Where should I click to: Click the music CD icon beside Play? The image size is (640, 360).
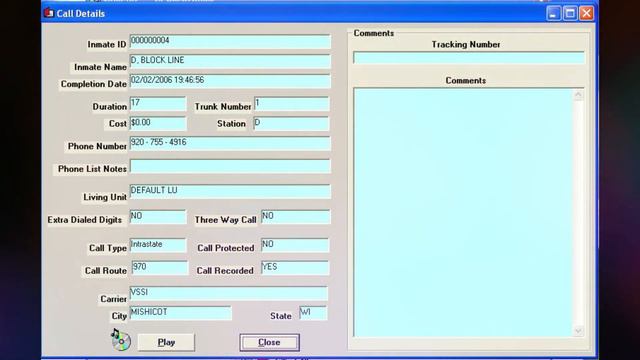pos(121,340)
